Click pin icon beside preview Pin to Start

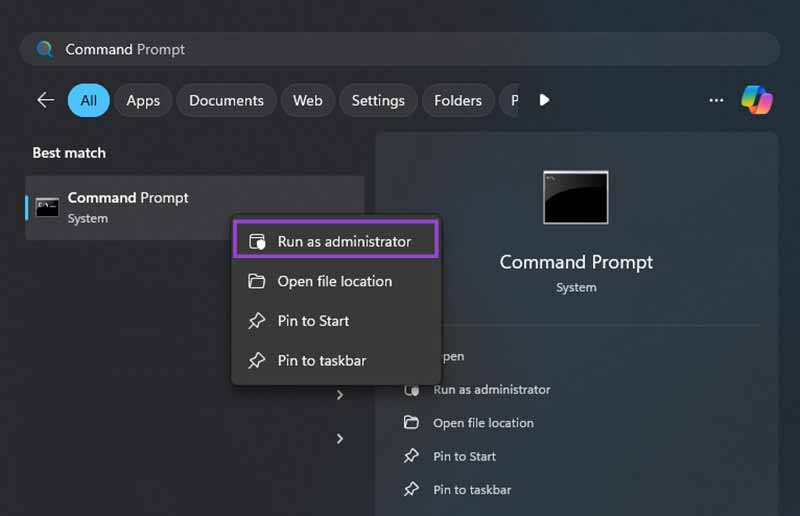point(411,456)
